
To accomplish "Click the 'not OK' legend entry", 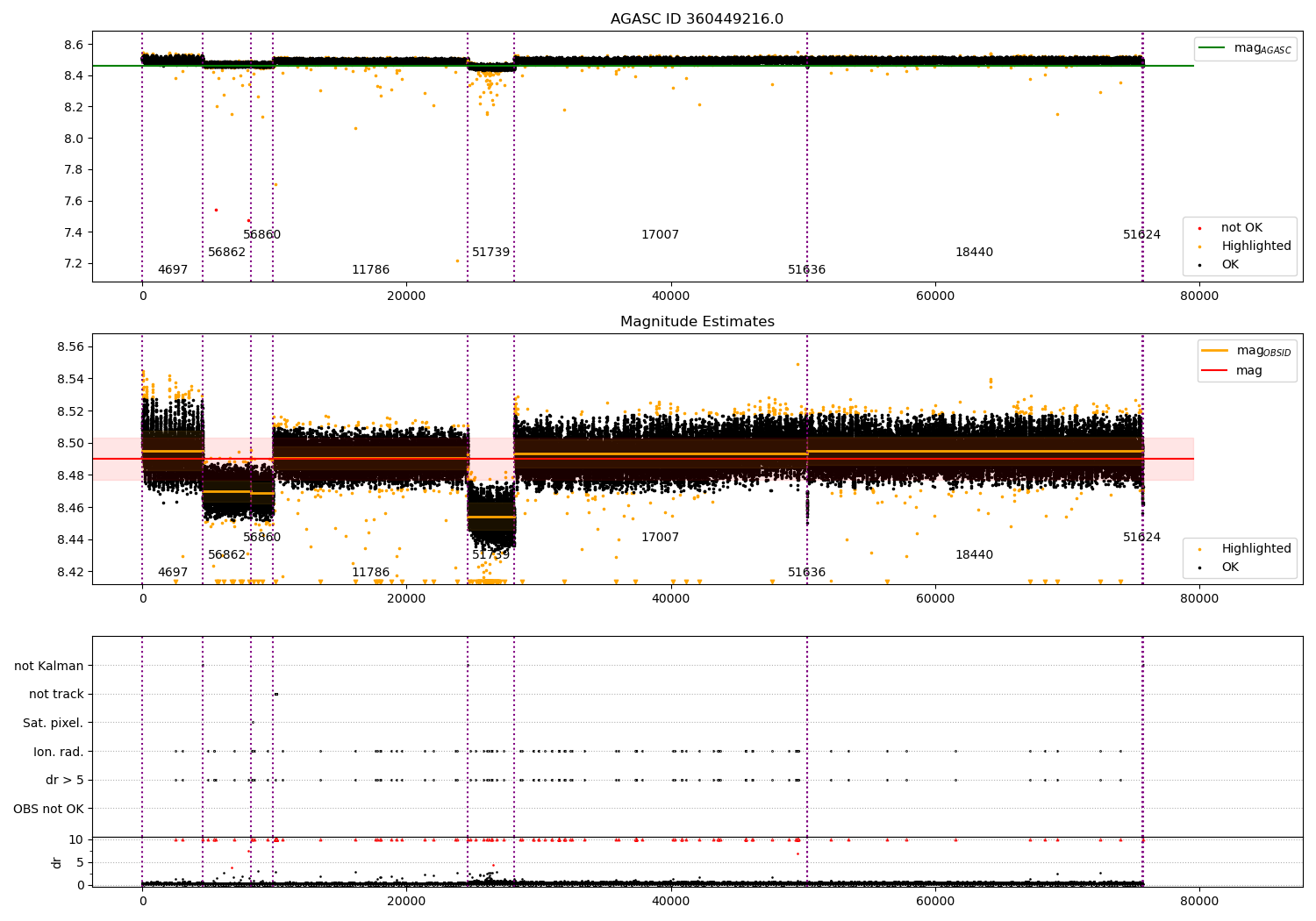I will click(x=1241, y=228).
